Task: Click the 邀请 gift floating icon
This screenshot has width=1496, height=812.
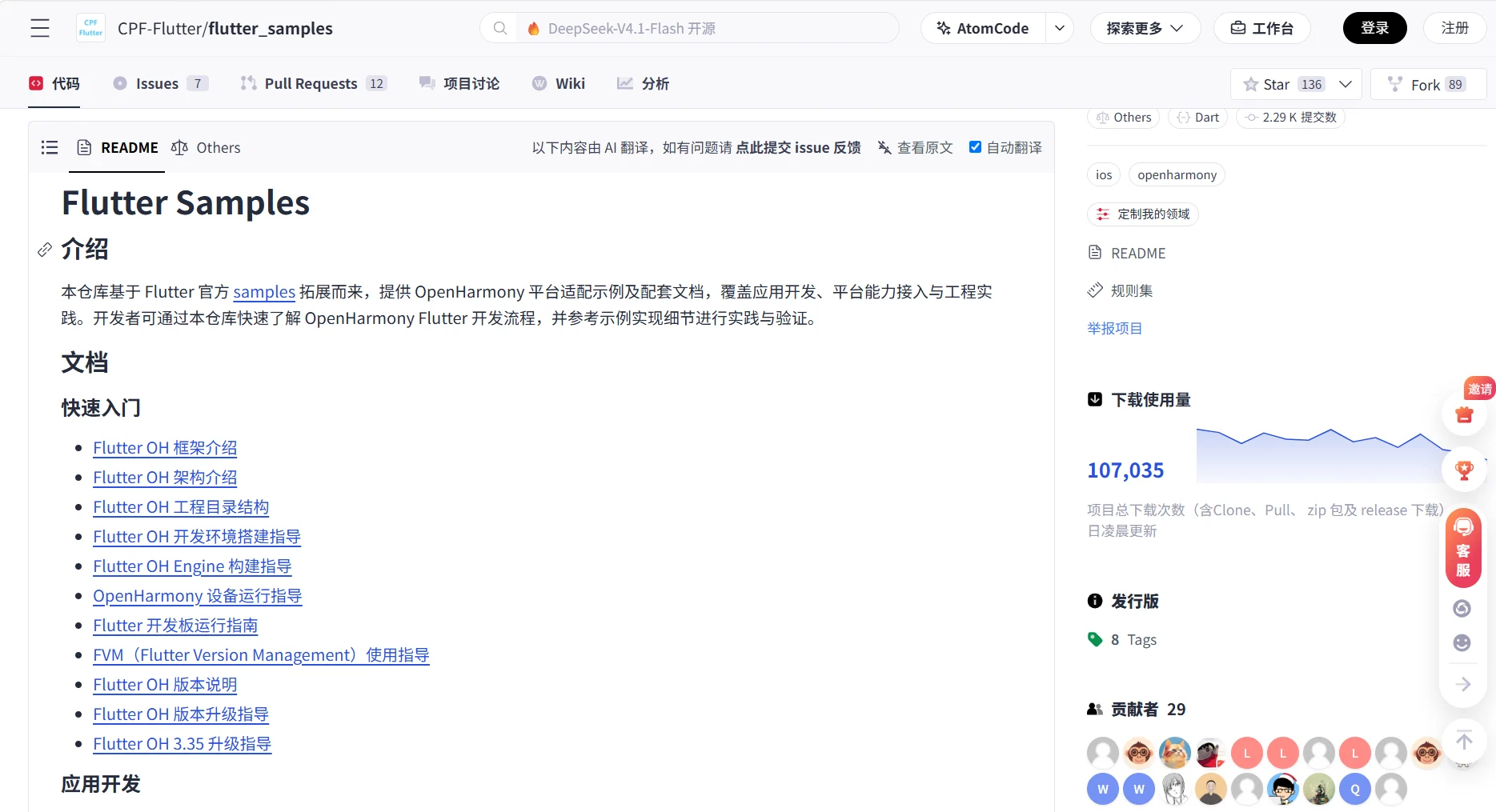Action: (1464, 414)
